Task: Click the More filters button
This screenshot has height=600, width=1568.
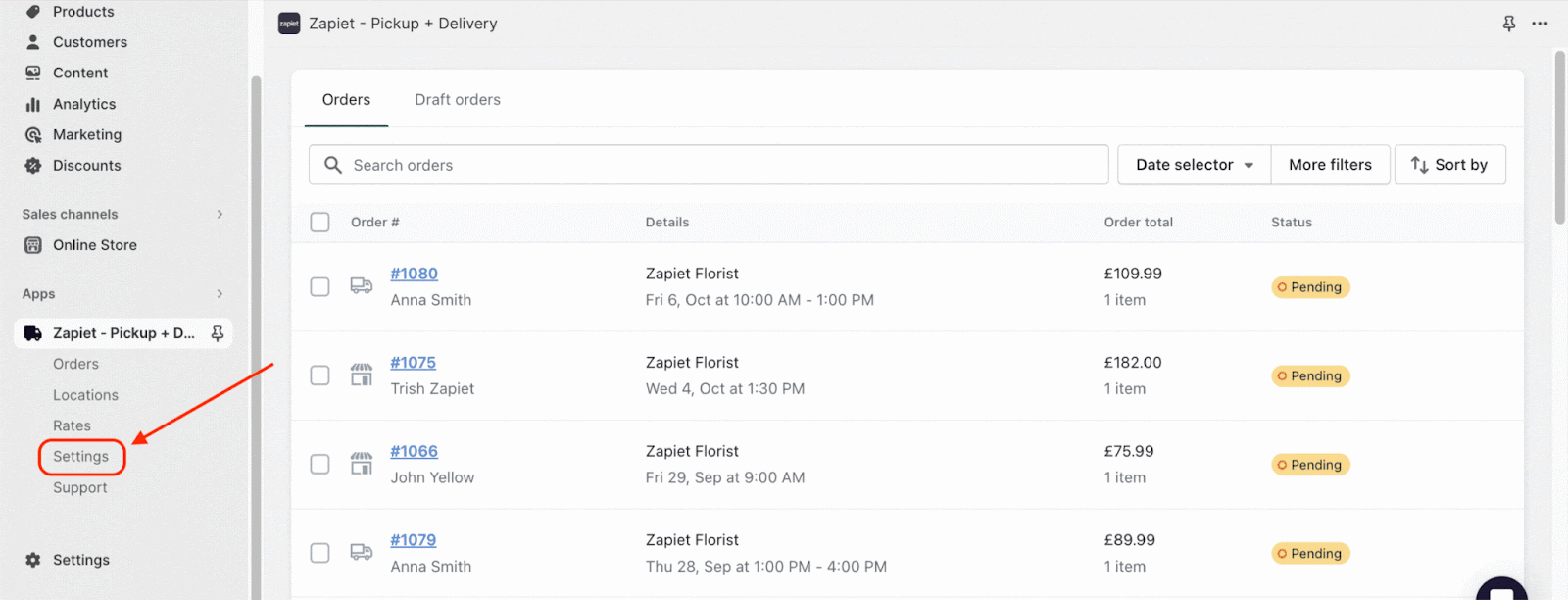Action: coord(1330,165)
